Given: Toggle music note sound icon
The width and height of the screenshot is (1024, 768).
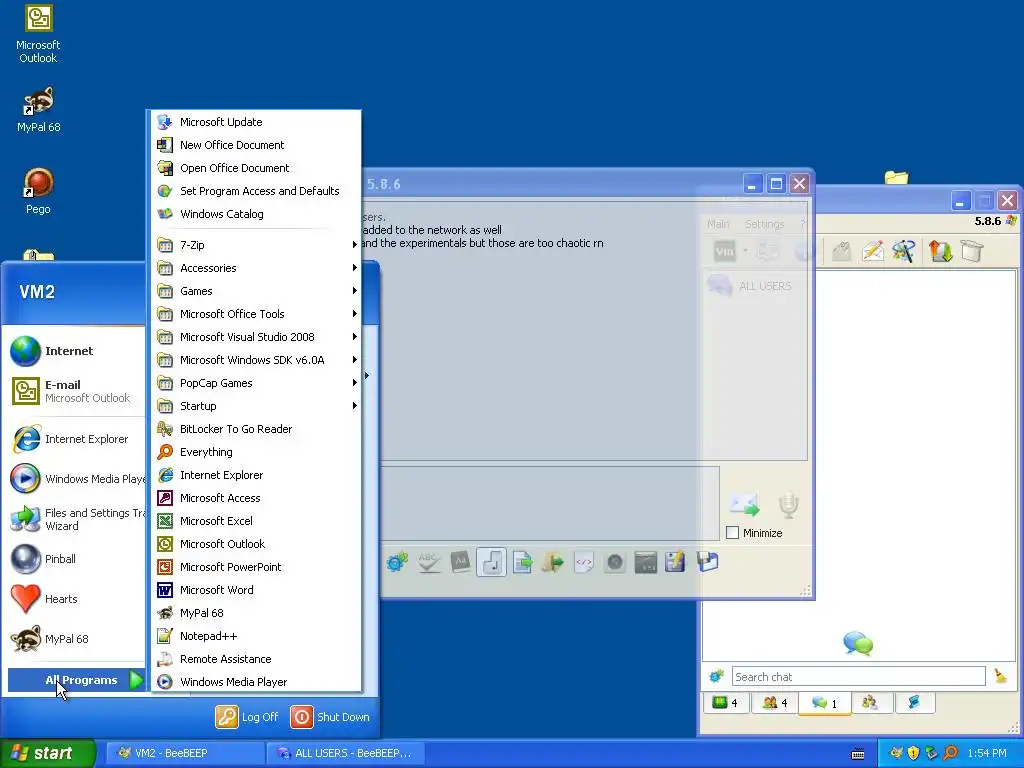Looking at the screenshot, I should click(491, 562).
